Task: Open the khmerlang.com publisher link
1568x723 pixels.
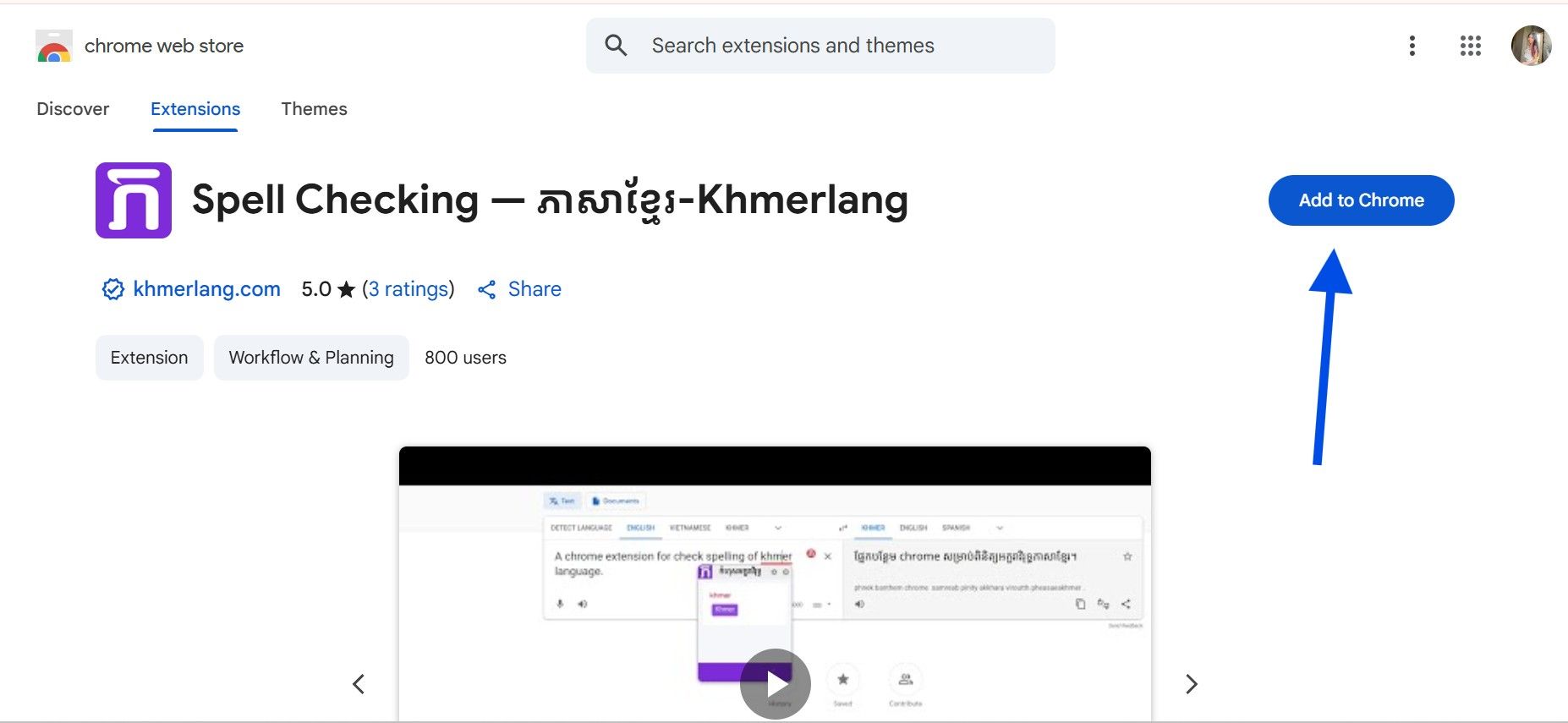Action: pyautogui.click(x=206, y=289)
